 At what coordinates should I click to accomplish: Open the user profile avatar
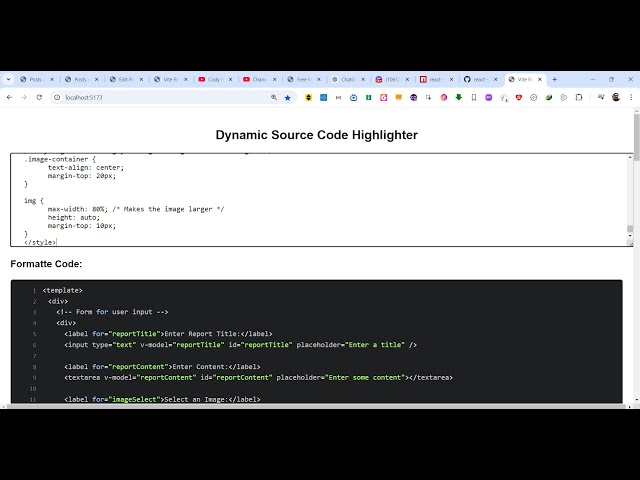coord(616,97)
